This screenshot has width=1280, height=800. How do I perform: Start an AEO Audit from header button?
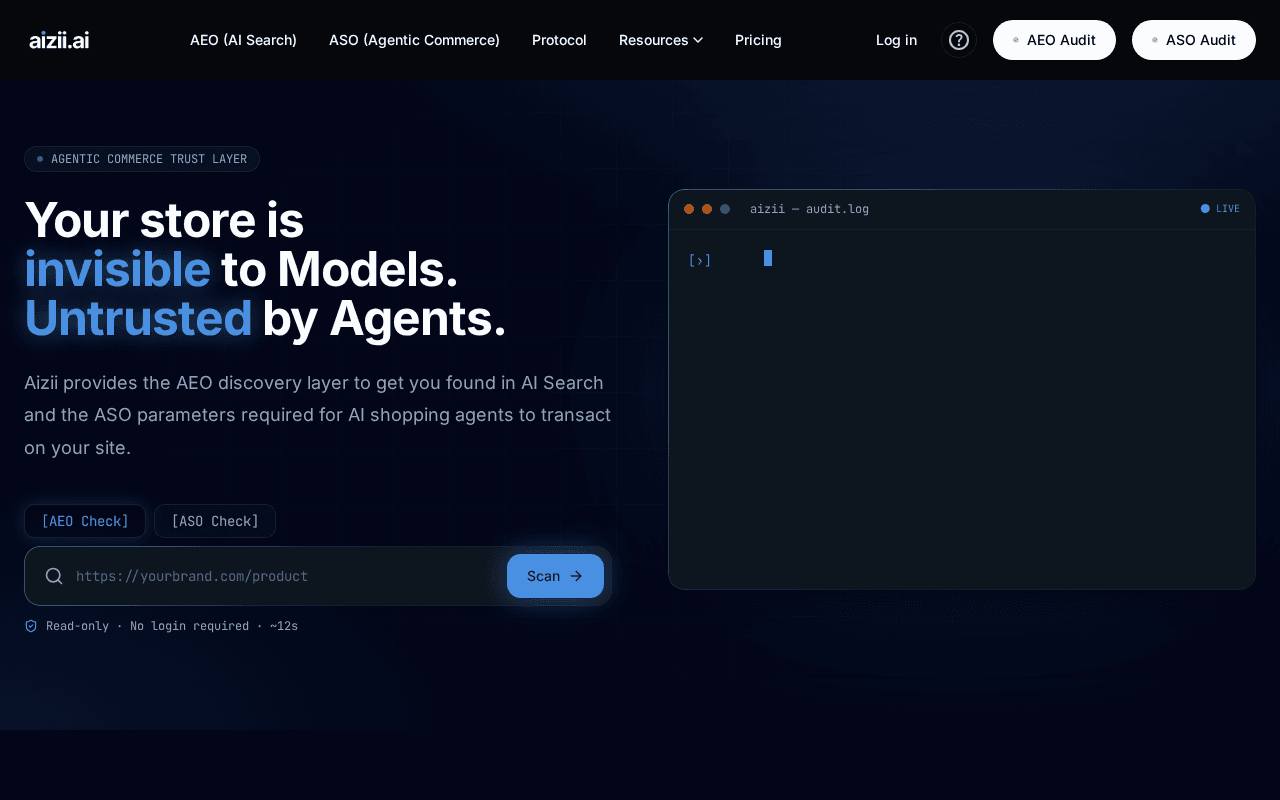click(1054, 40)
